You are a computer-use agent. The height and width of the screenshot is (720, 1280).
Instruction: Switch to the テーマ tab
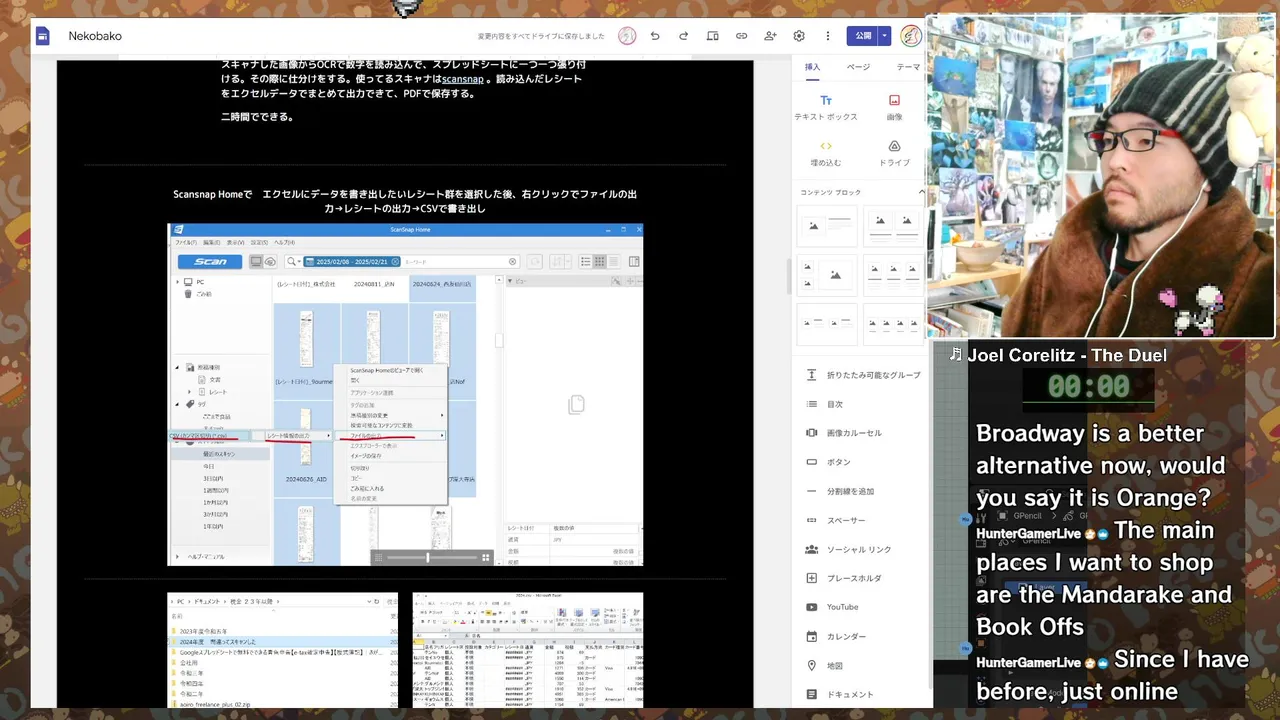tap(908, 67)
